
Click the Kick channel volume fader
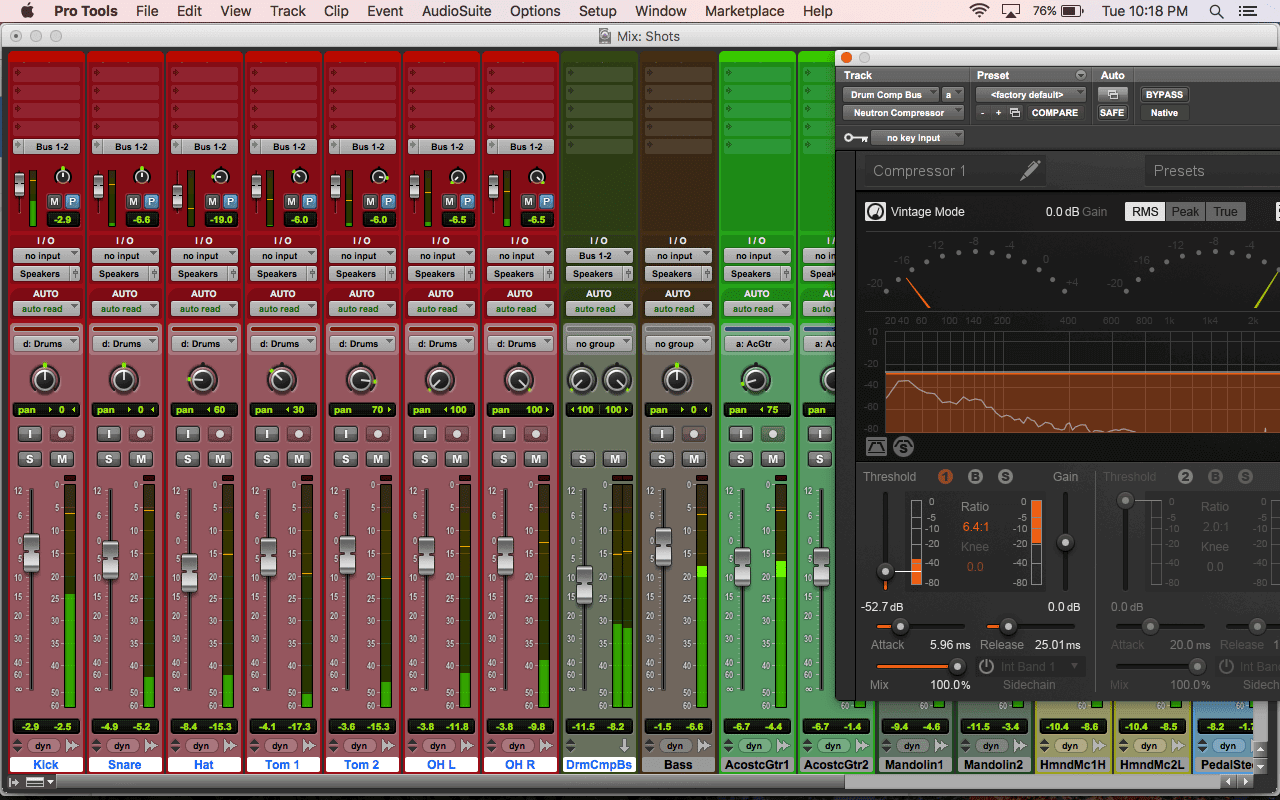pyautogui.click(x=31, y=553)
